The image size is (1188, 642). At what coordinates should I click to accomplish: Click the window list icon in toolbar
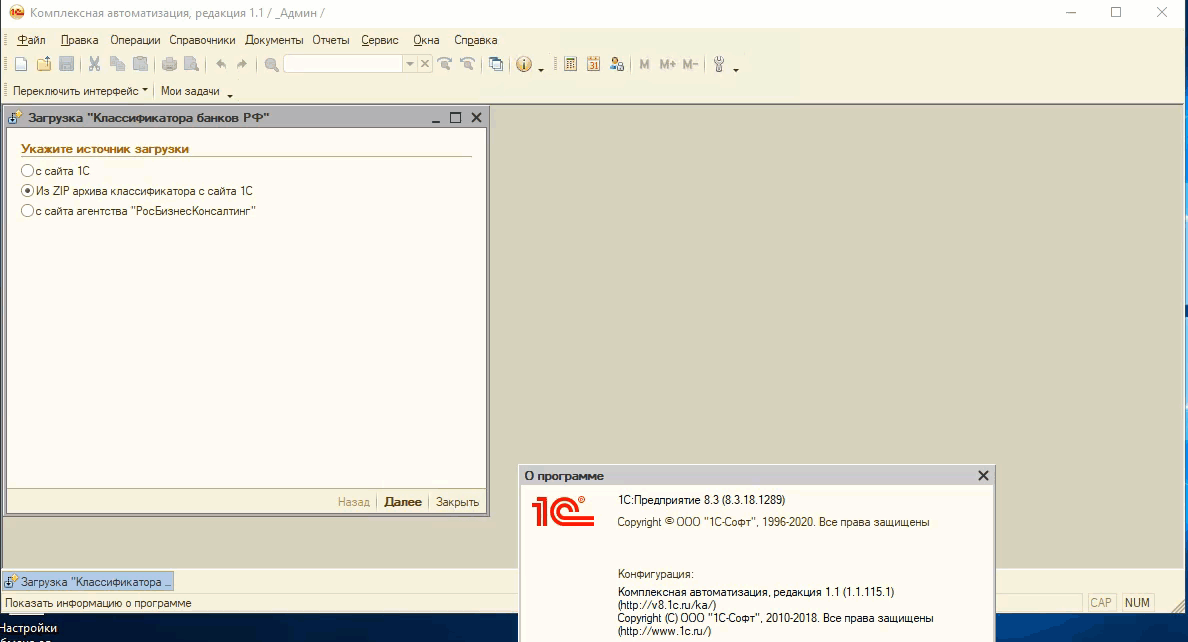click(x=496, y=64)
